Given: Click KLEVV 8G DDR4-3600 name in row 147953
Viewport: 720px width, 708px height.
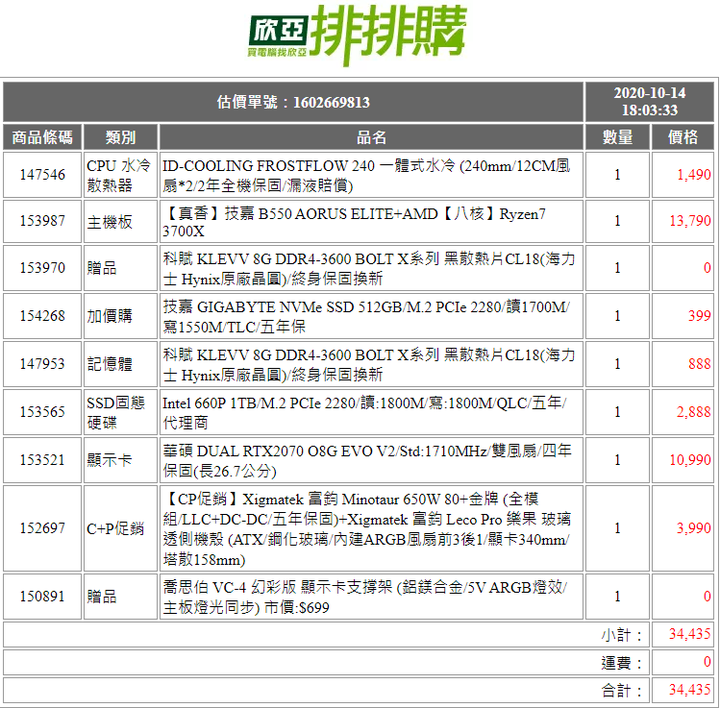Looking at the screenshot, I should (x=371, y=364).
